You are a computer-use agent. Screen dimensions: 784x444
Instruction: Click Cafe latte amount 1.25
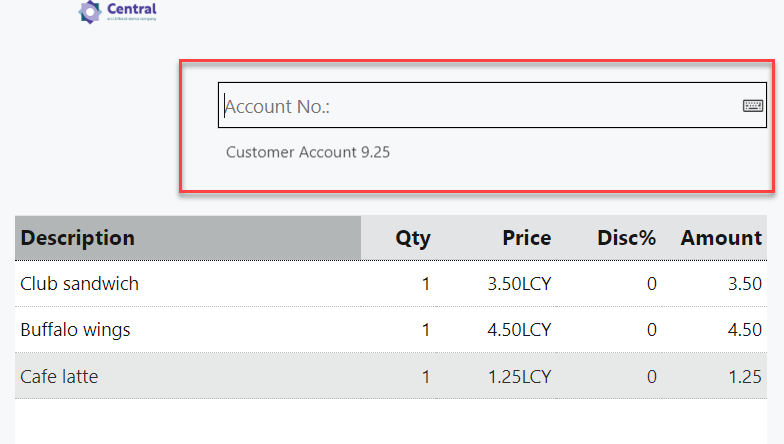coord(744,377)
